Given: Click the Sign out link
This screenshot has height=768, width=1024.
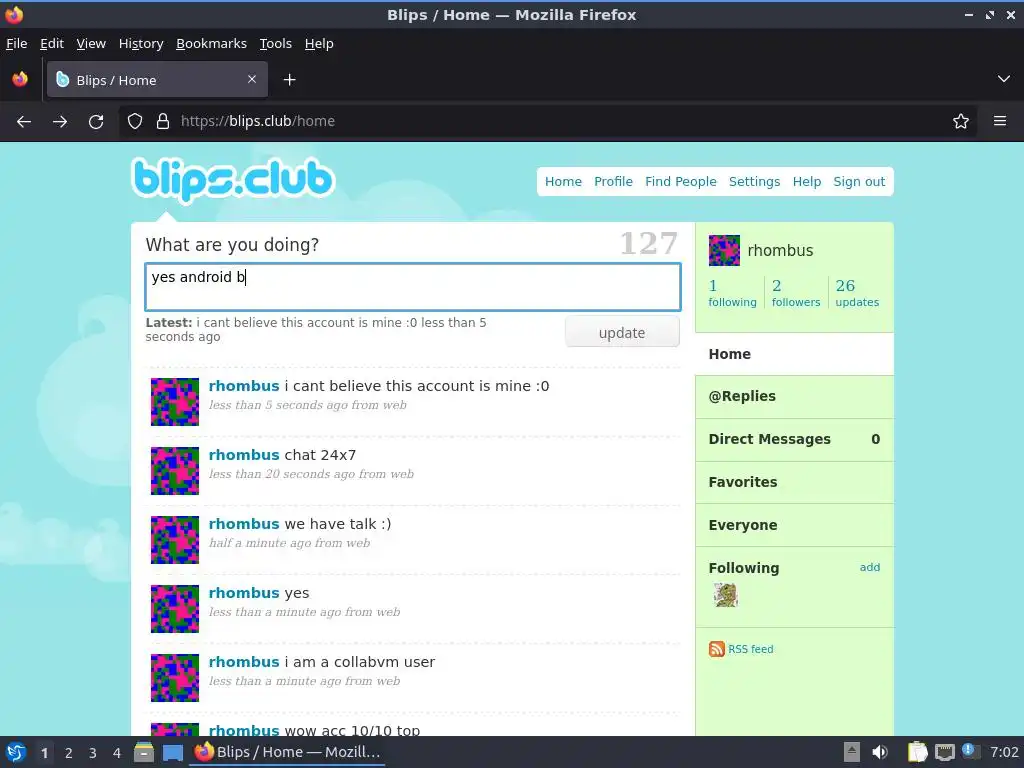Looking at the screenshot, I should click(859, 182).
